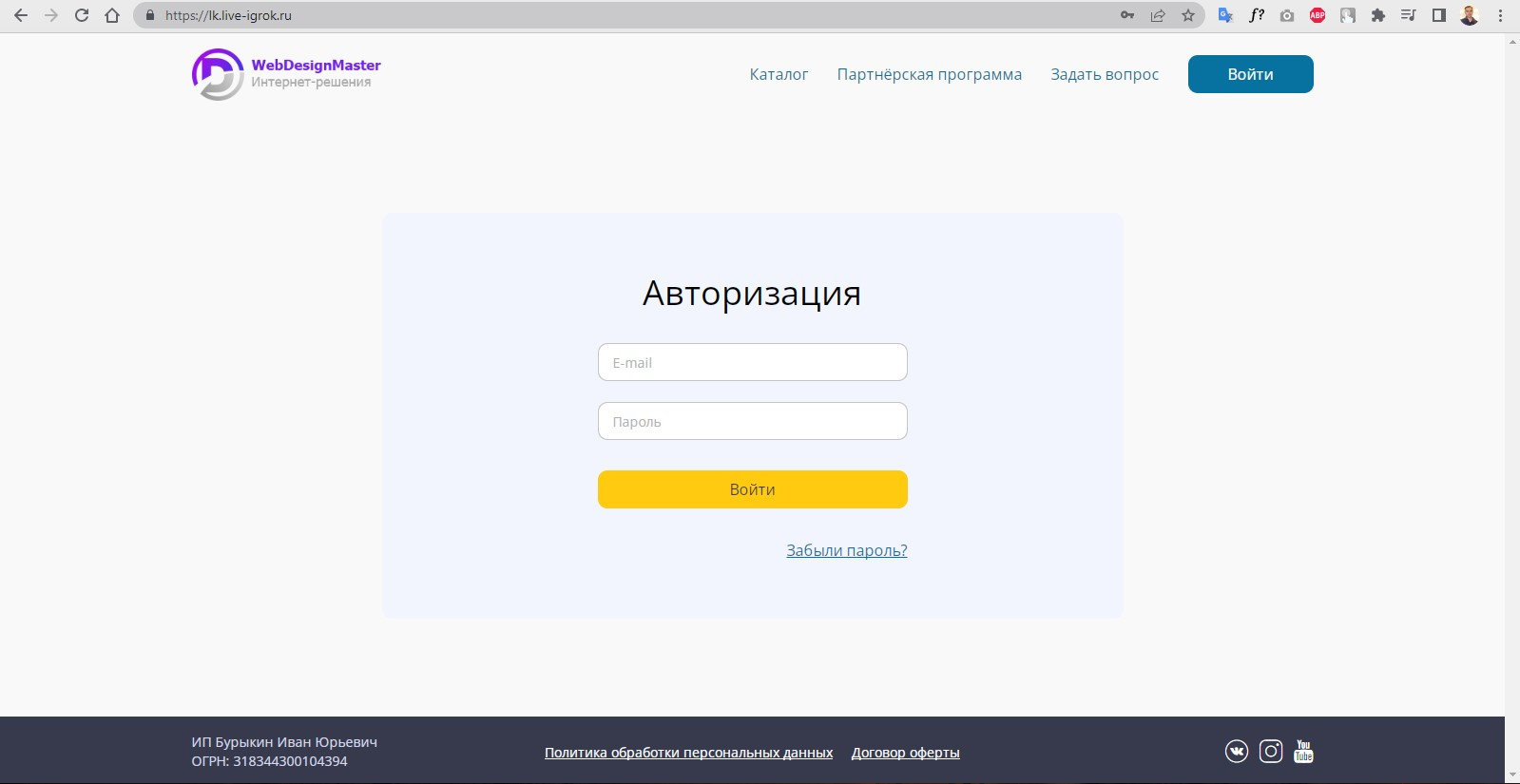Share this page from address bar

[x=1158, y=15]
